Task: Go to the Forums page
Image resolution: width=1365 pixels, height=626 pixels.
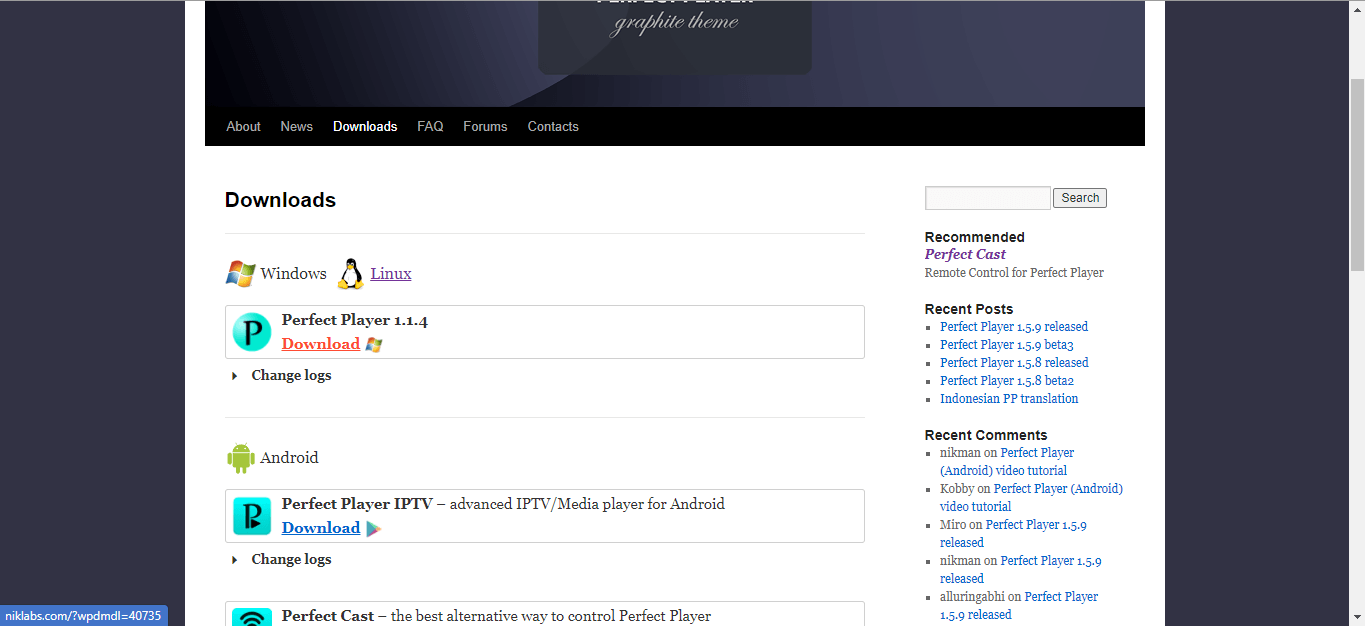Action: point(485,127)
